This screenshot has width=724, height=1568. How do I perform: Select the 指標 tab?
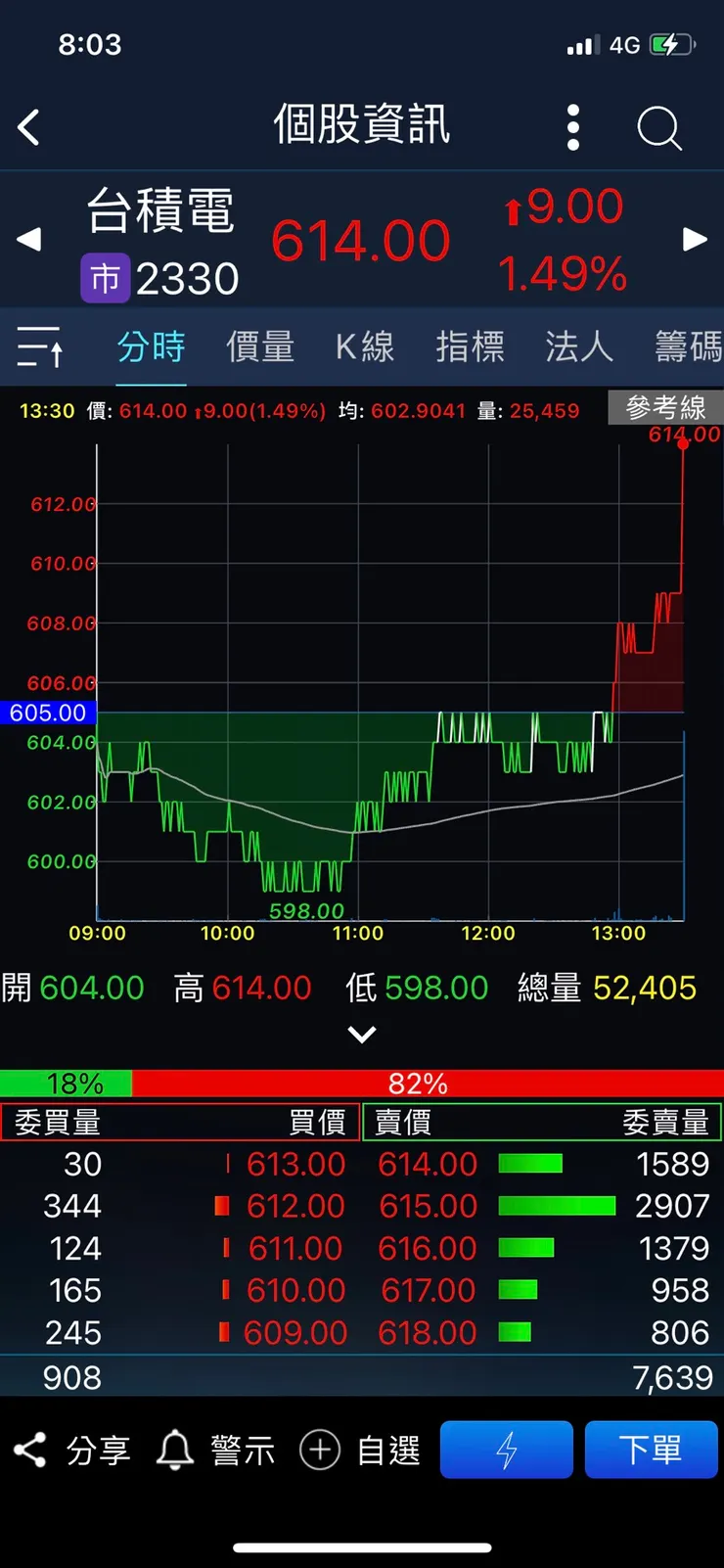[x=471, y=346]
